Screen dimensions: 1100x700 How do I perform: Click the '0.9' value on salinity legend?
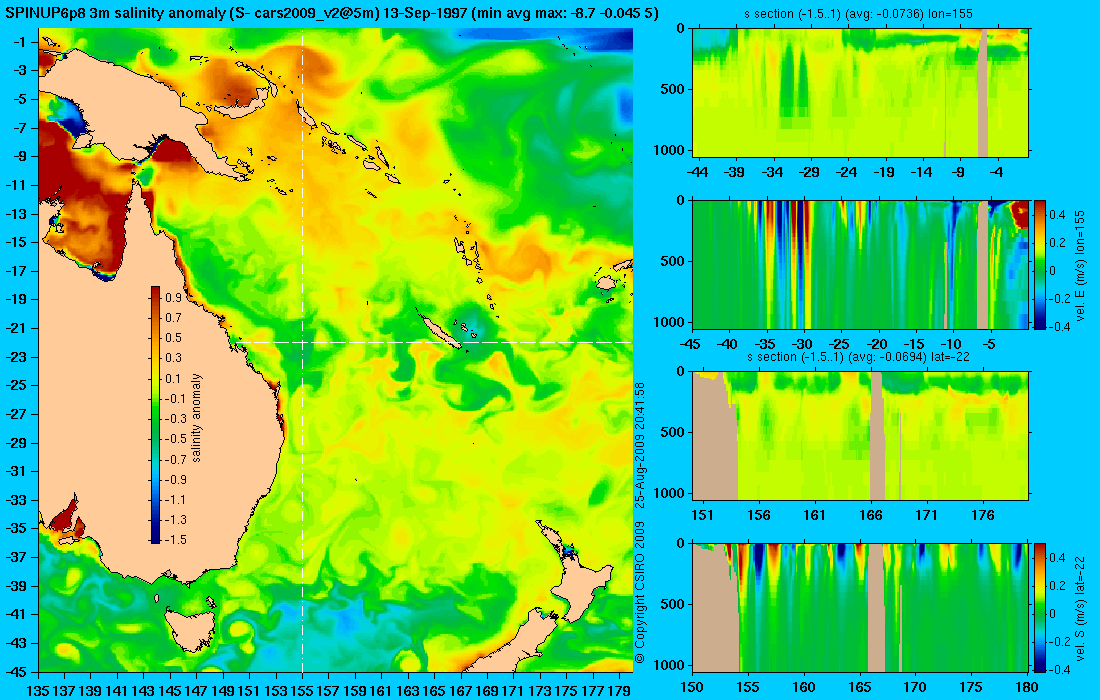pos(173,297)
